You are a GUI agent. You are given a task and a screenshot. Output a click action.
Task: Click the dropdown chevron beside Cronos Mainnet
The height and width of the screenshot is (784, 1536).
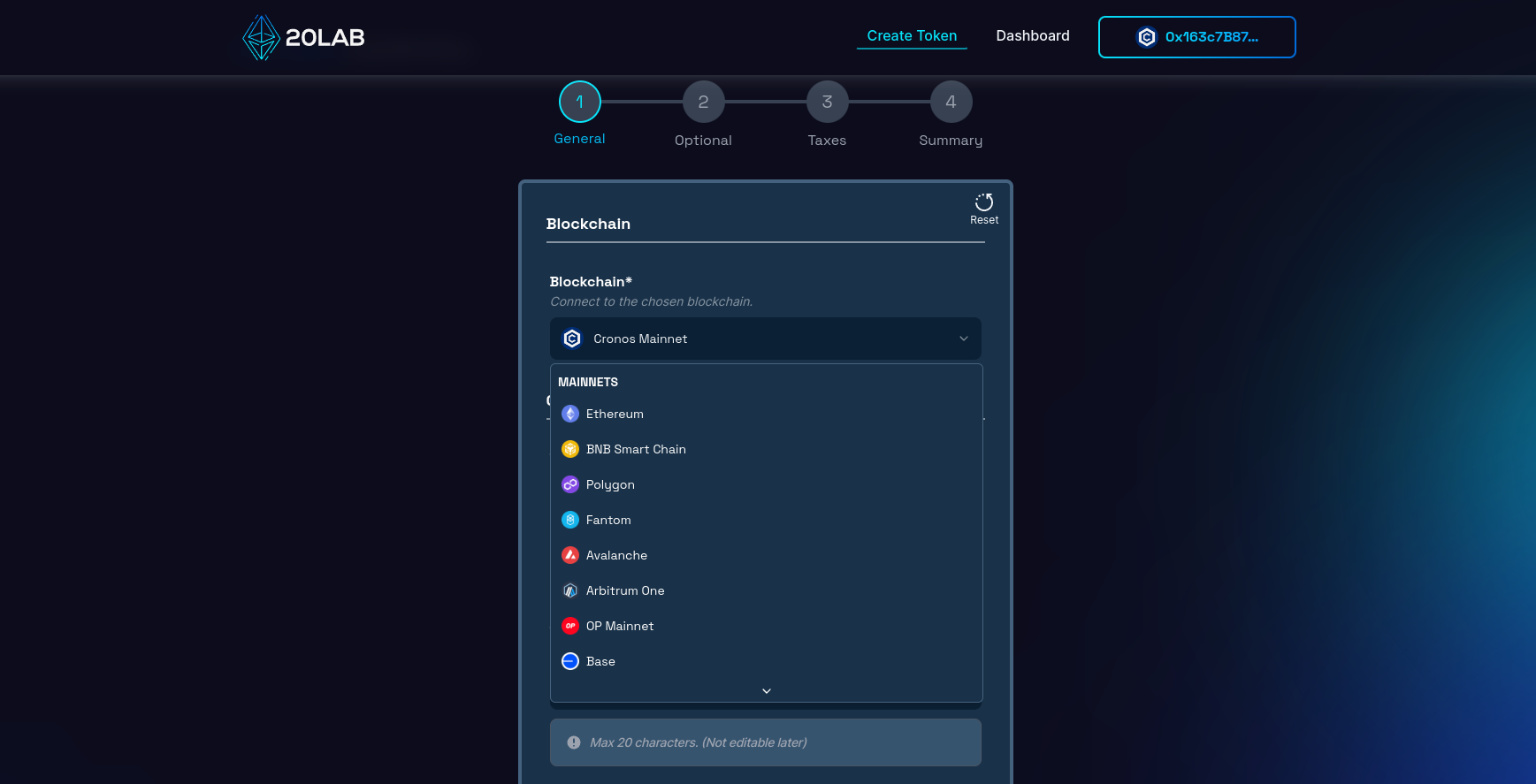pyautogui.click(x=964, y=339)
